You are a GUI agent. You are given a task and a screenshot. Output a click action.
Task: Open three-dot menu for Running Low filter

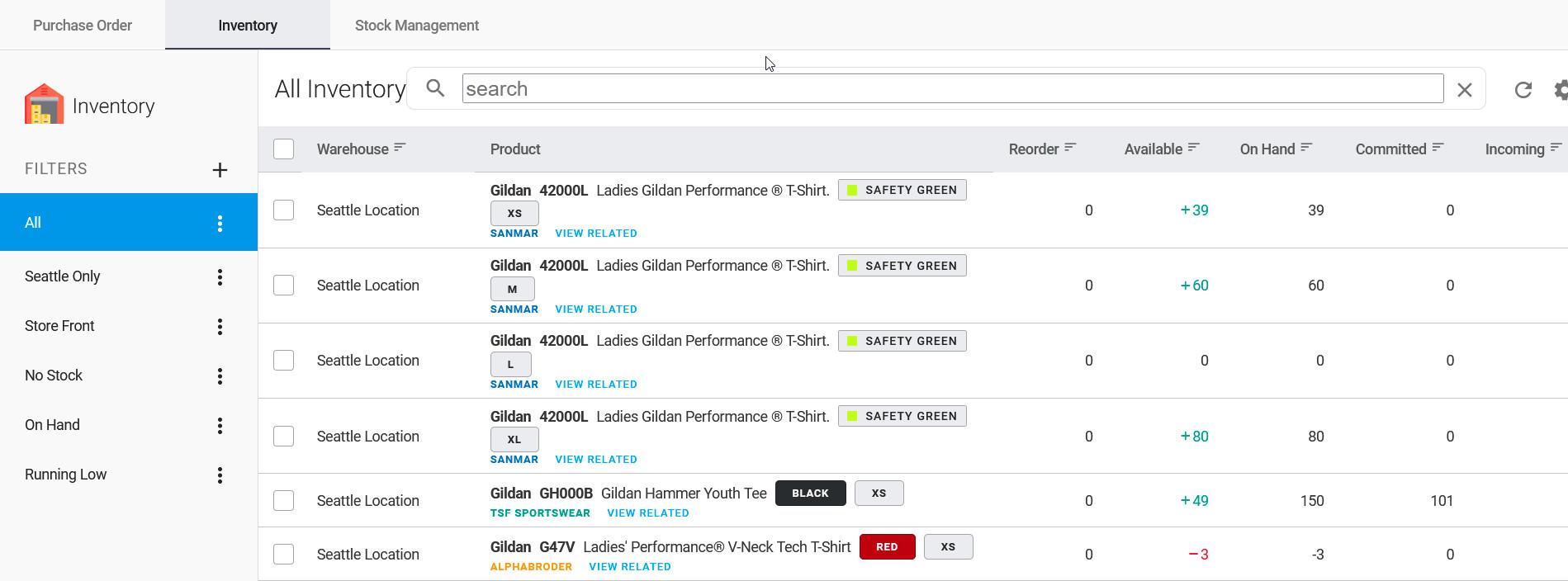click(220, 475)
